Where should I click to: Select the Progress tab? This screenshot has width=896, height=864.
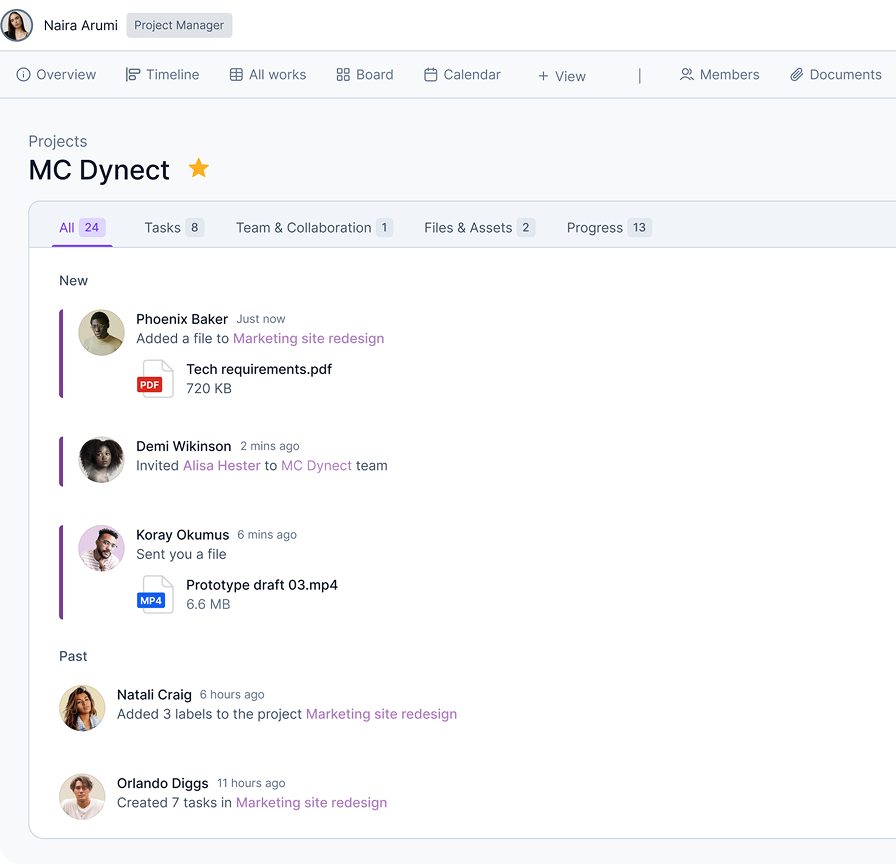pyautogui.click(x=608, y=228)
